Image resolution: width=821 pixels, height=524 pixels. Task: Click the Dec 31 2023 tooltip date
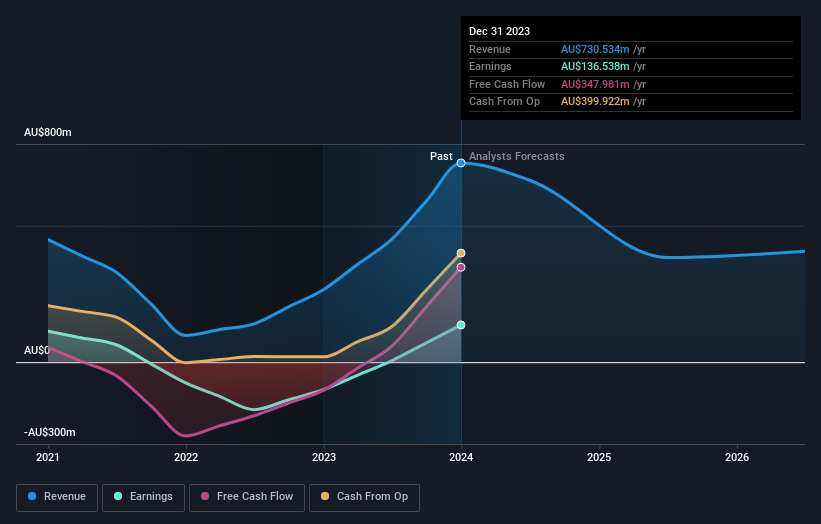(x=500, y=31)
